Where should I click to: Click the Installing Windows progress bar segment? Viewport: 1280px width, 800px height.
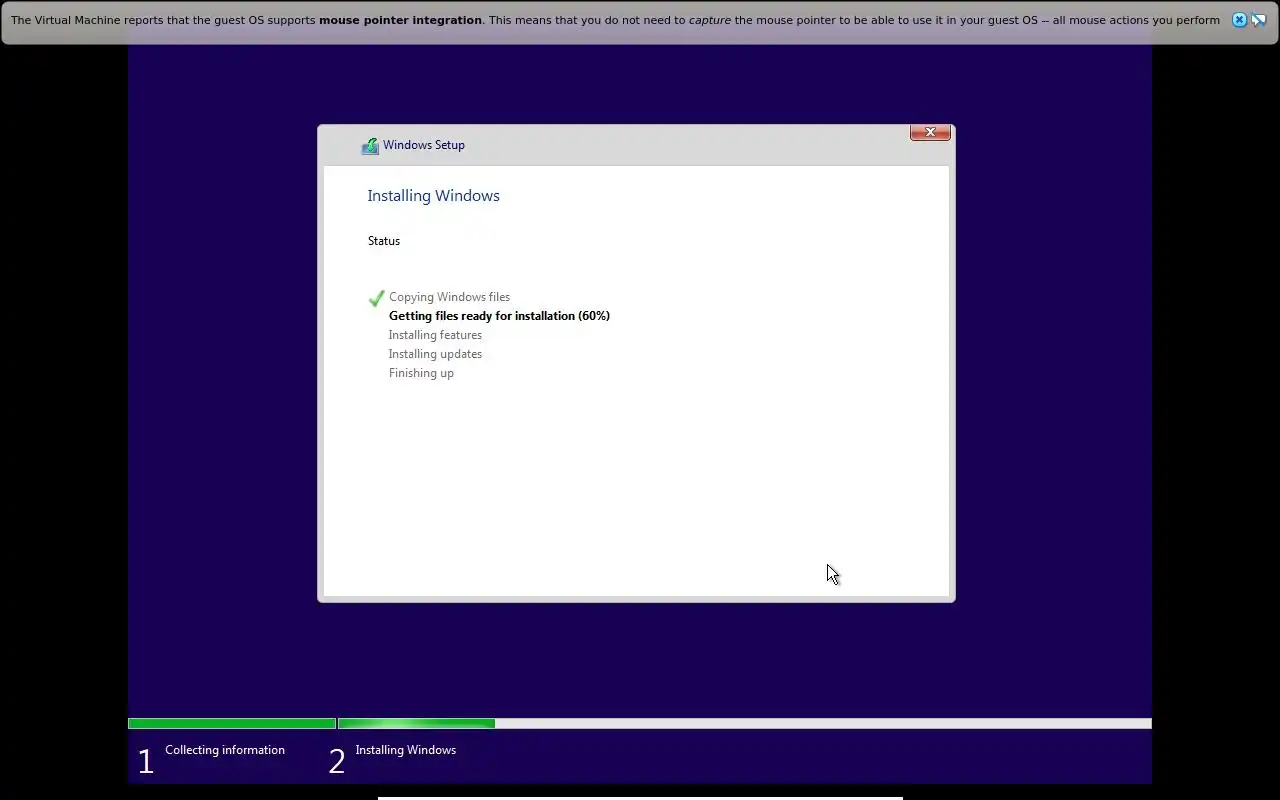point(745,723)
